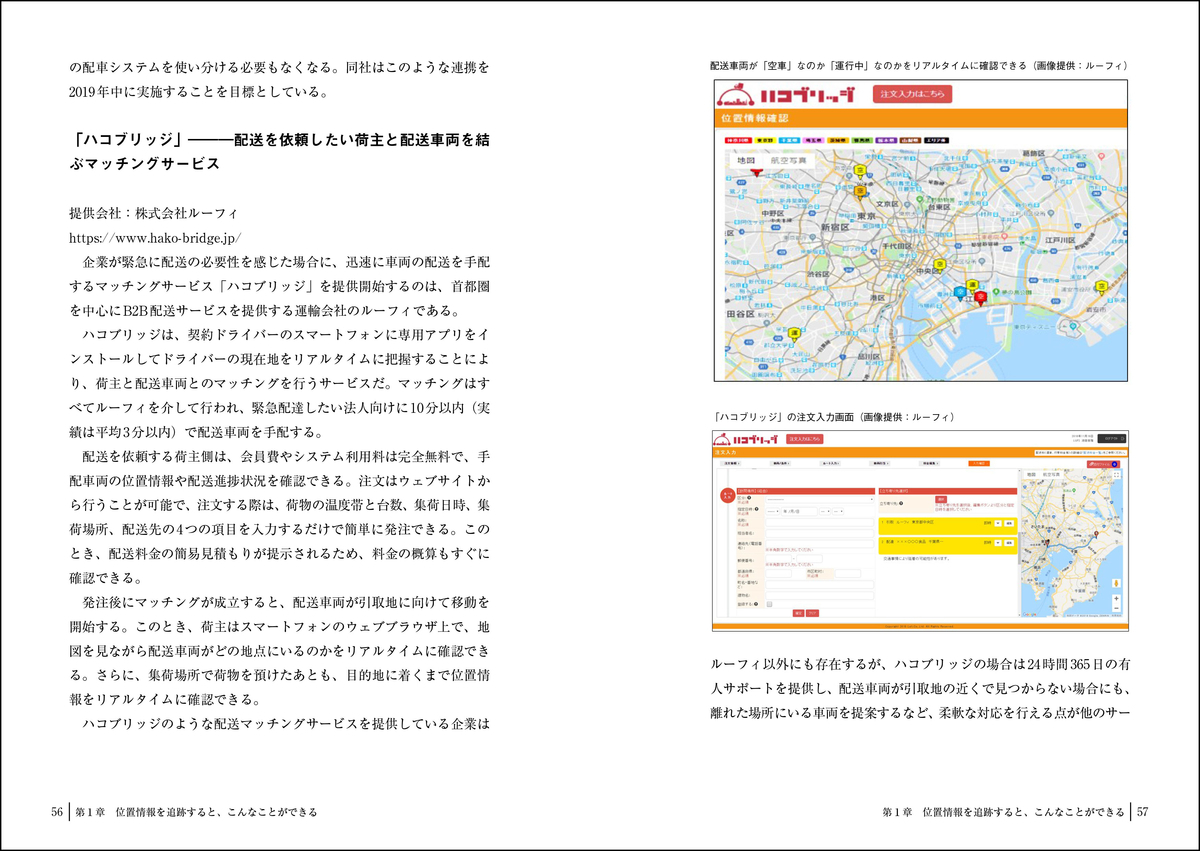Click the yellow 空 marker near 浦安市

[1101, 287]
